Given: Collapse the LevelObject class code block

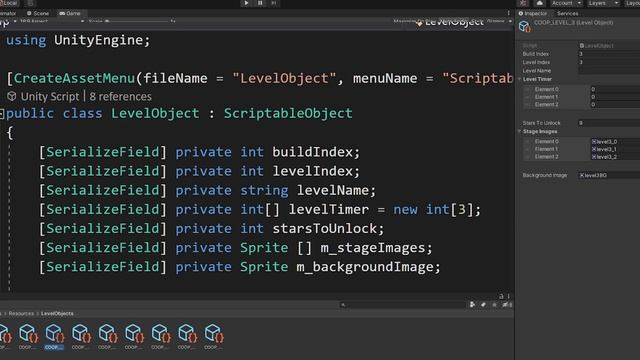Looking at the screenshot, I should [x=2, y=113].
